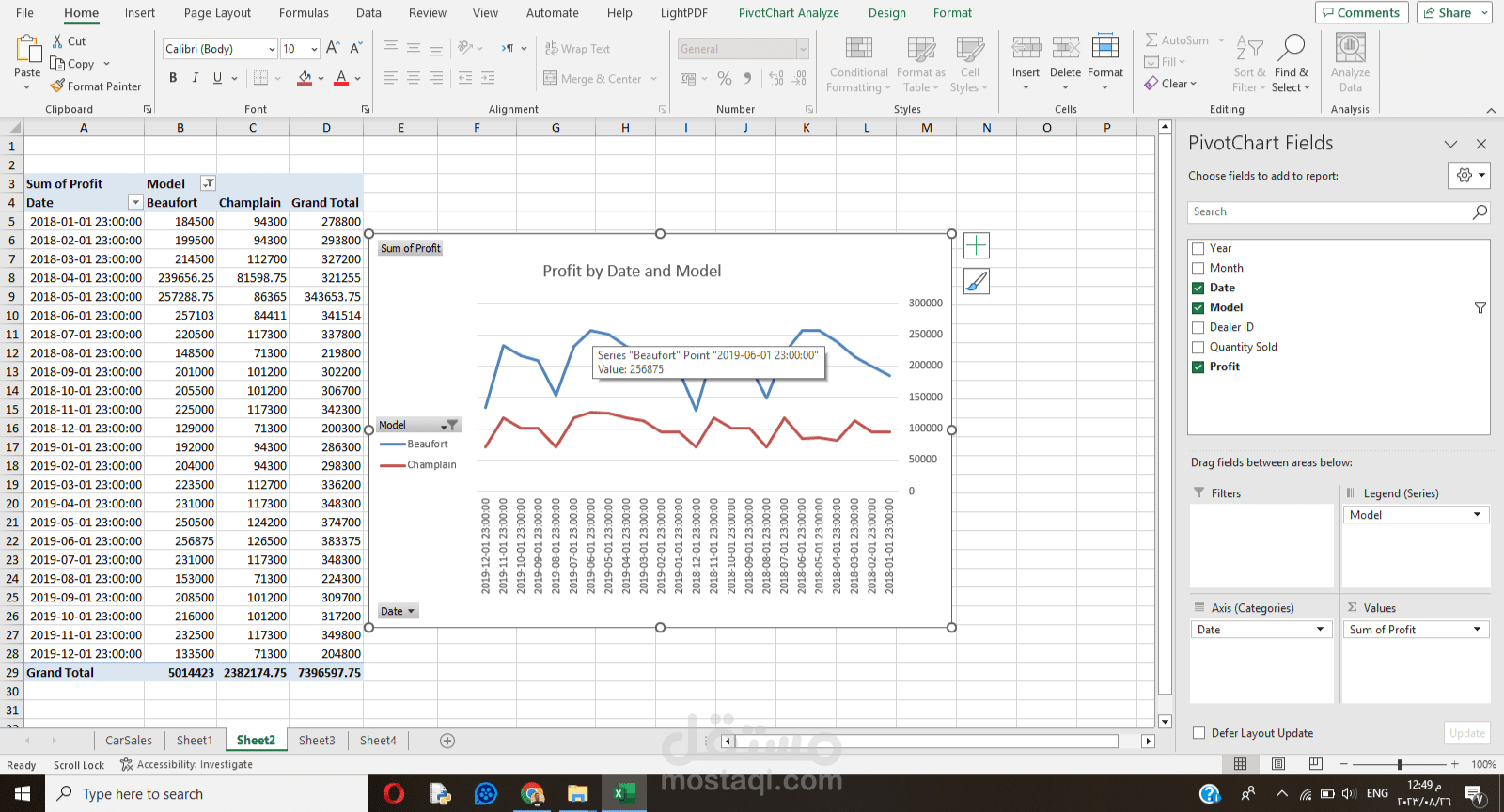1504x812 pixels.
Task: Open the Format cells menu
Action: tap(1105, 63)
